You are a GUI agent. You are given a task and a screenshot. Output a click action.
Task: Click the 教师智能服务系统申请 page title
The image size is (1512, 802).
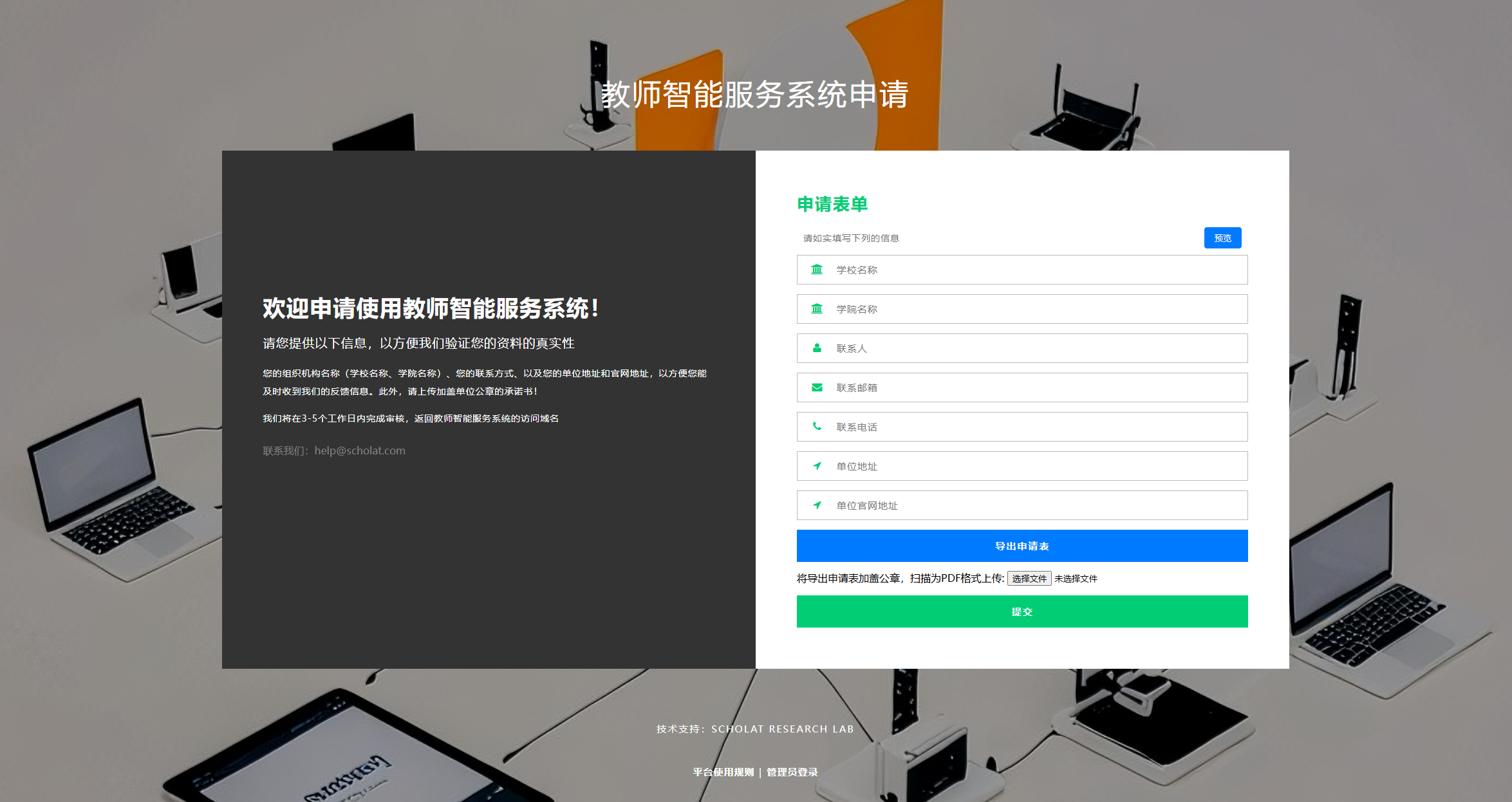755,95
